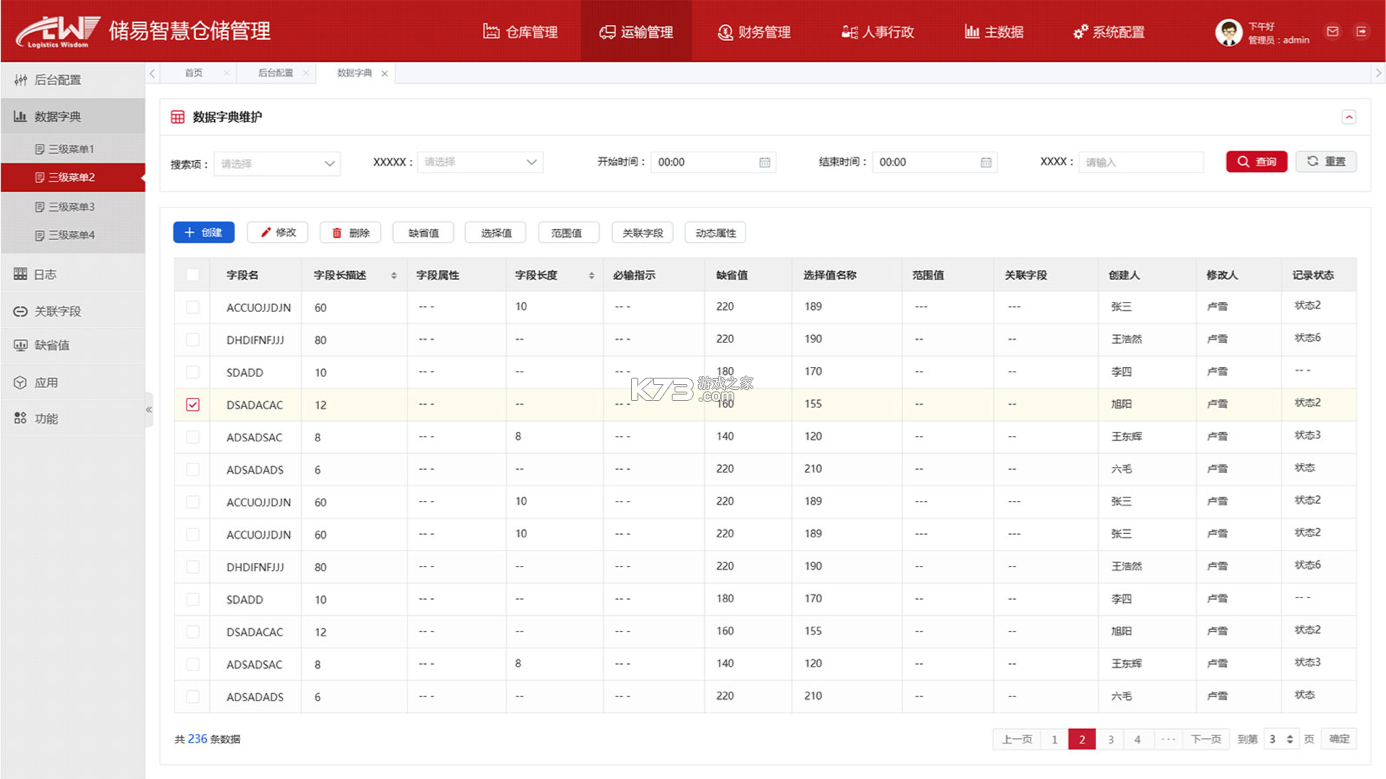Viewport: 1386px width, 779px height.
Task: Click the admin user avatar
Action: point(1228,32)
